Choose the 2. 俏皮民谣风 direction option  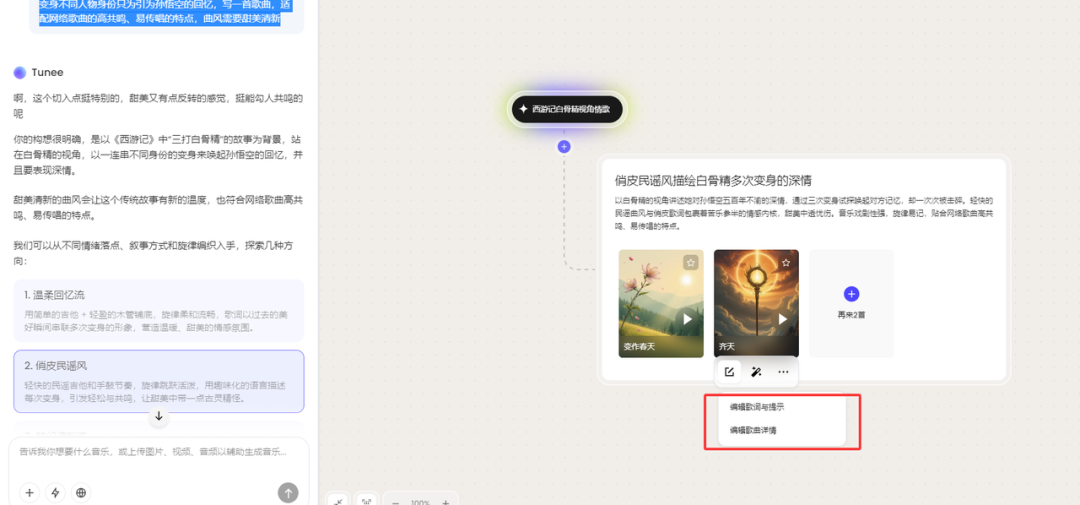[158, 381]
